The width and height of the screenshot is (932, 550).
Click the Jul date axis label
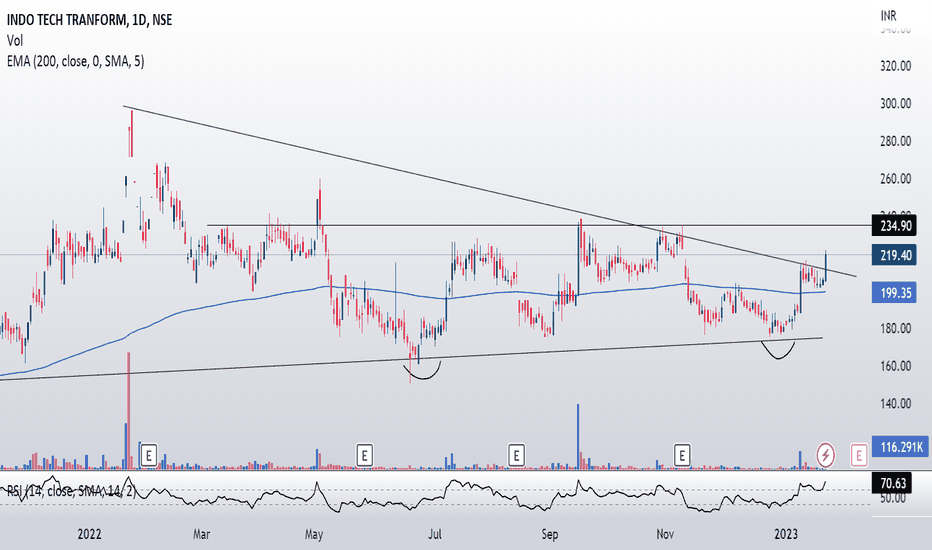pyautogui.click(x=434, y=534)
